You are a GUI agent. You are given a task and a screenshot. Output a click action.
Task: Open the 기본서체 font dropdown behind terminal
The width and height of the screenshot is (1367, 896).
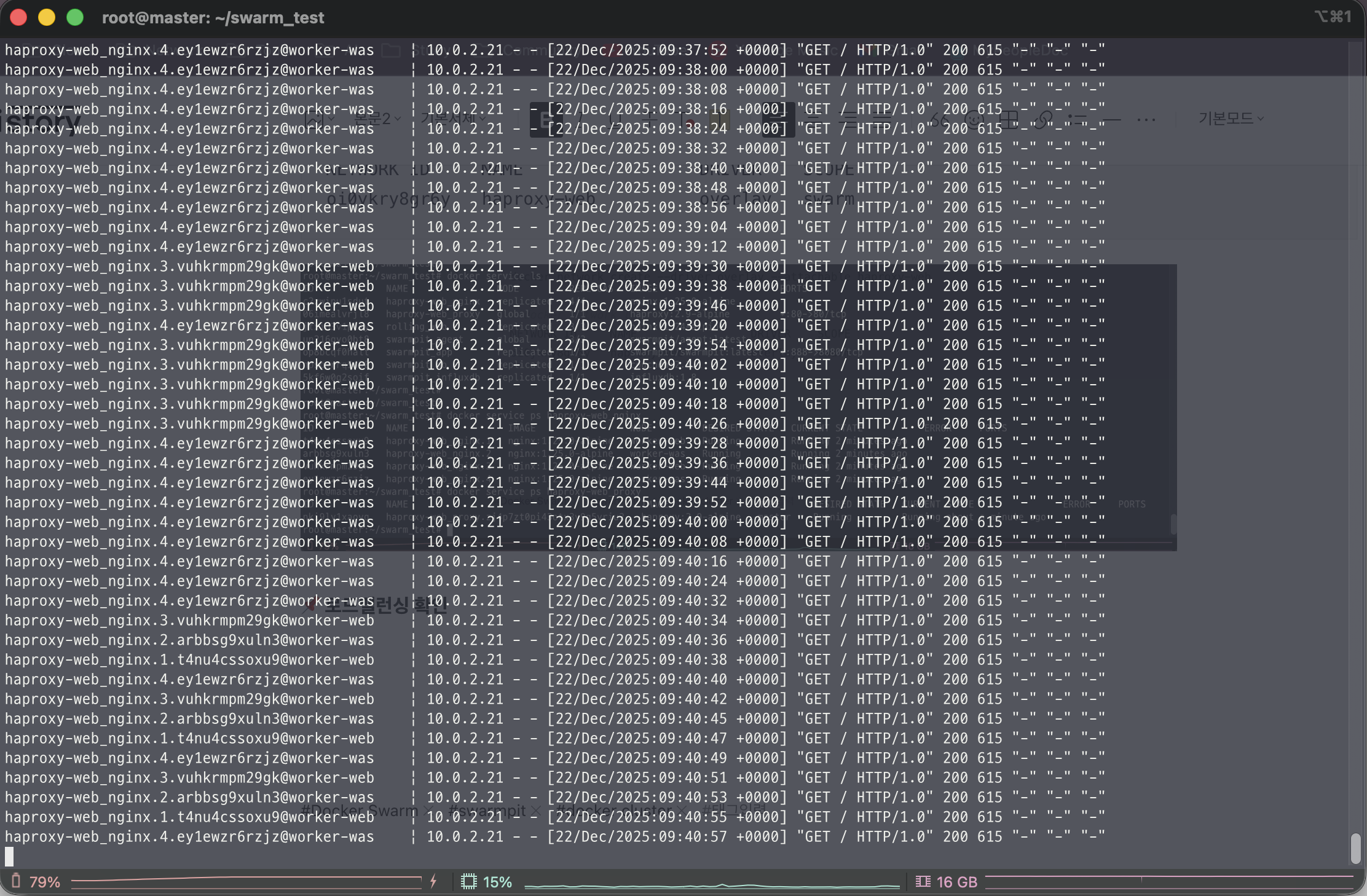click(x=454, y=118)
